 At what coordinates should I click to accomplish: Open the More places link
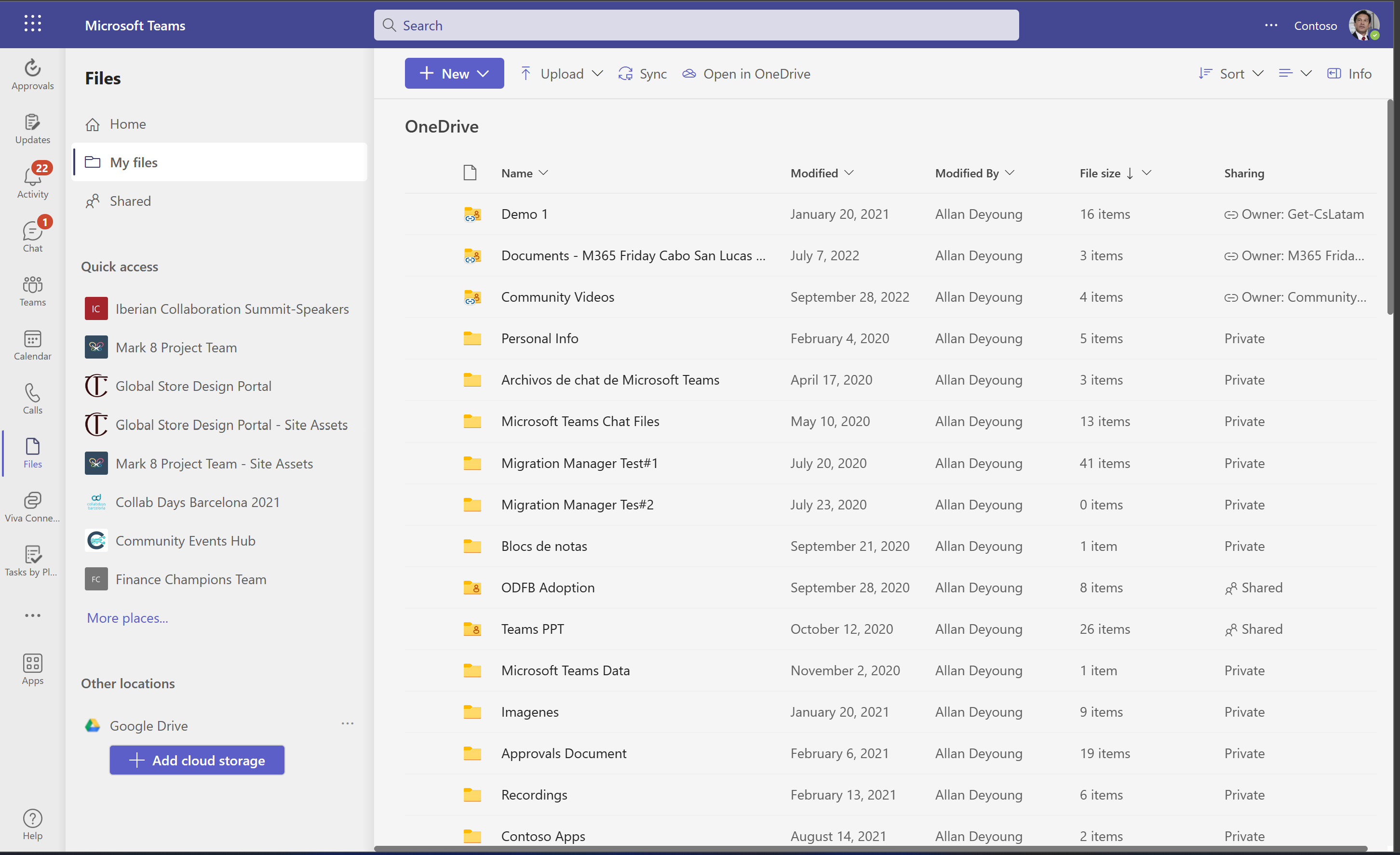127,617
